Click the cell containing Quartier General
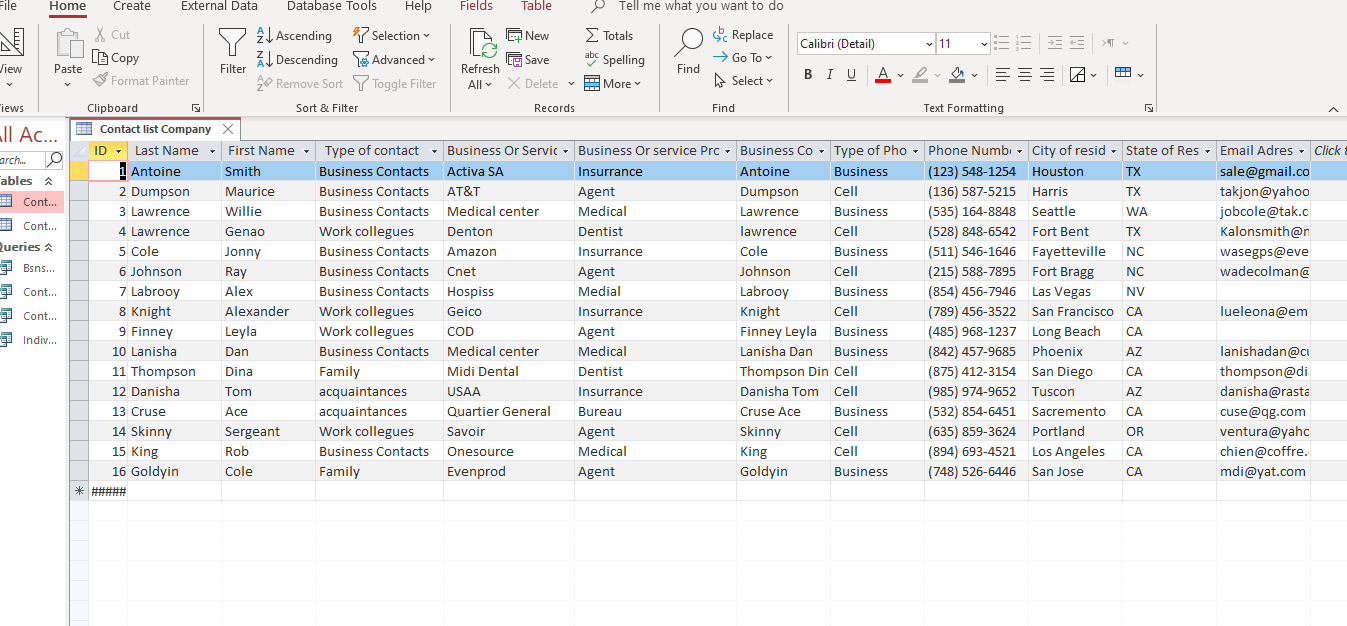The image size is (1347, 626). tap(509, 411)
